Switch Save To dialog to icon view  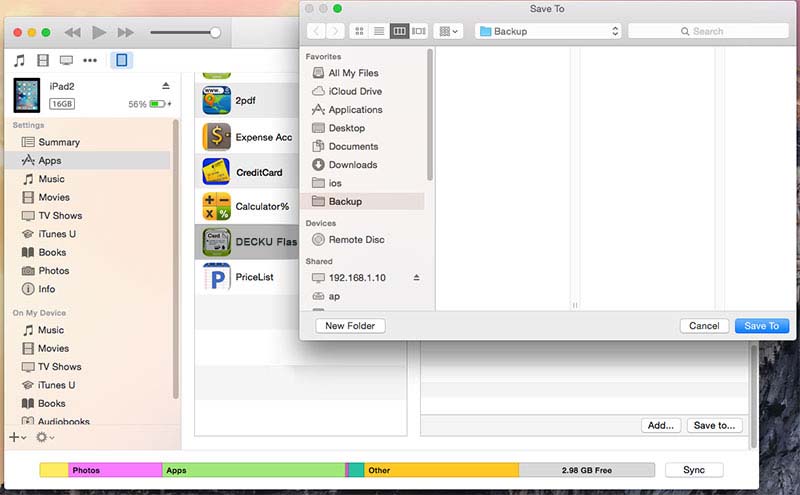click(x=359, y=31)
